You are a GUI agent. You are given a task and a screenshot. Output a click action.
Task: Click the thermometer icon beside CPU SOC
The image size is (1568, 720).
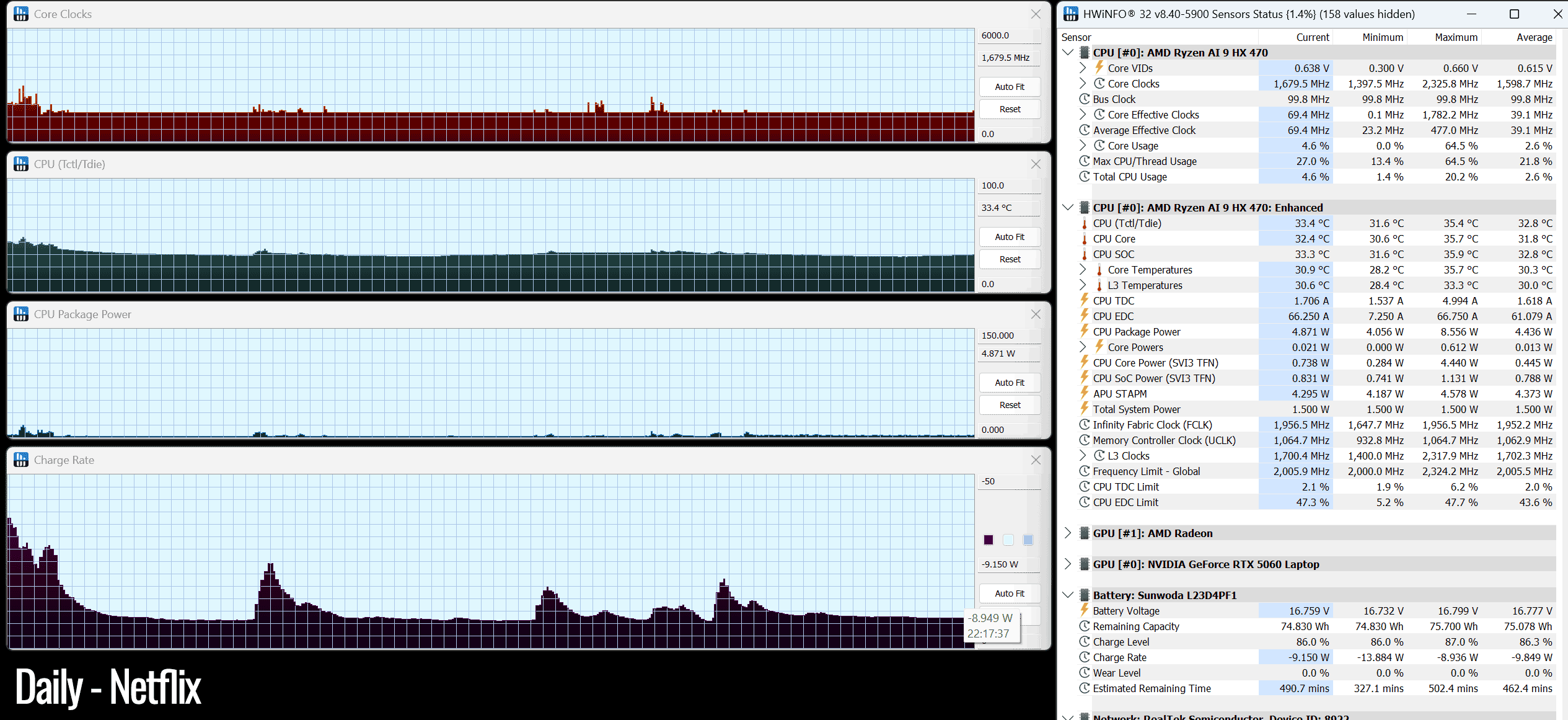pyautogui.click(x=1085, y=254)
